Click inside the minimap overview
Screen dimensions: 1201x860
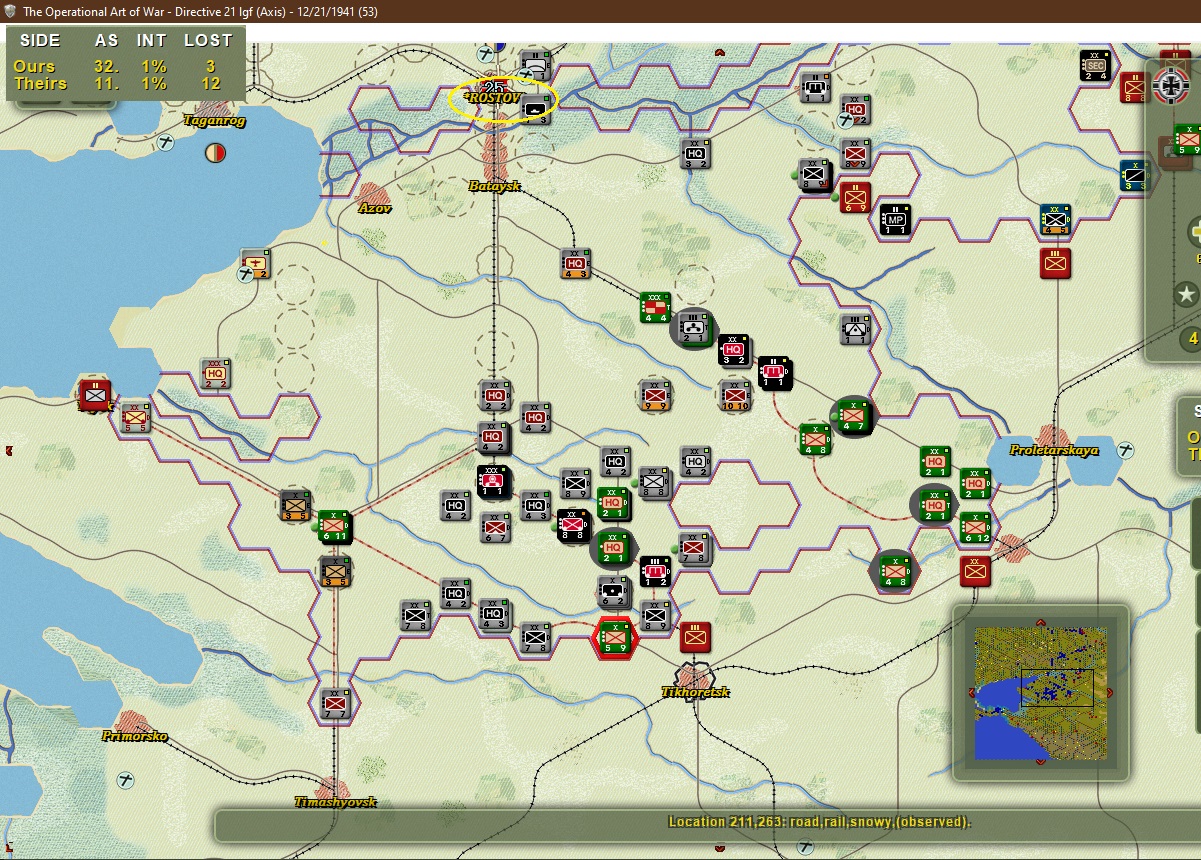point(1040,693)
